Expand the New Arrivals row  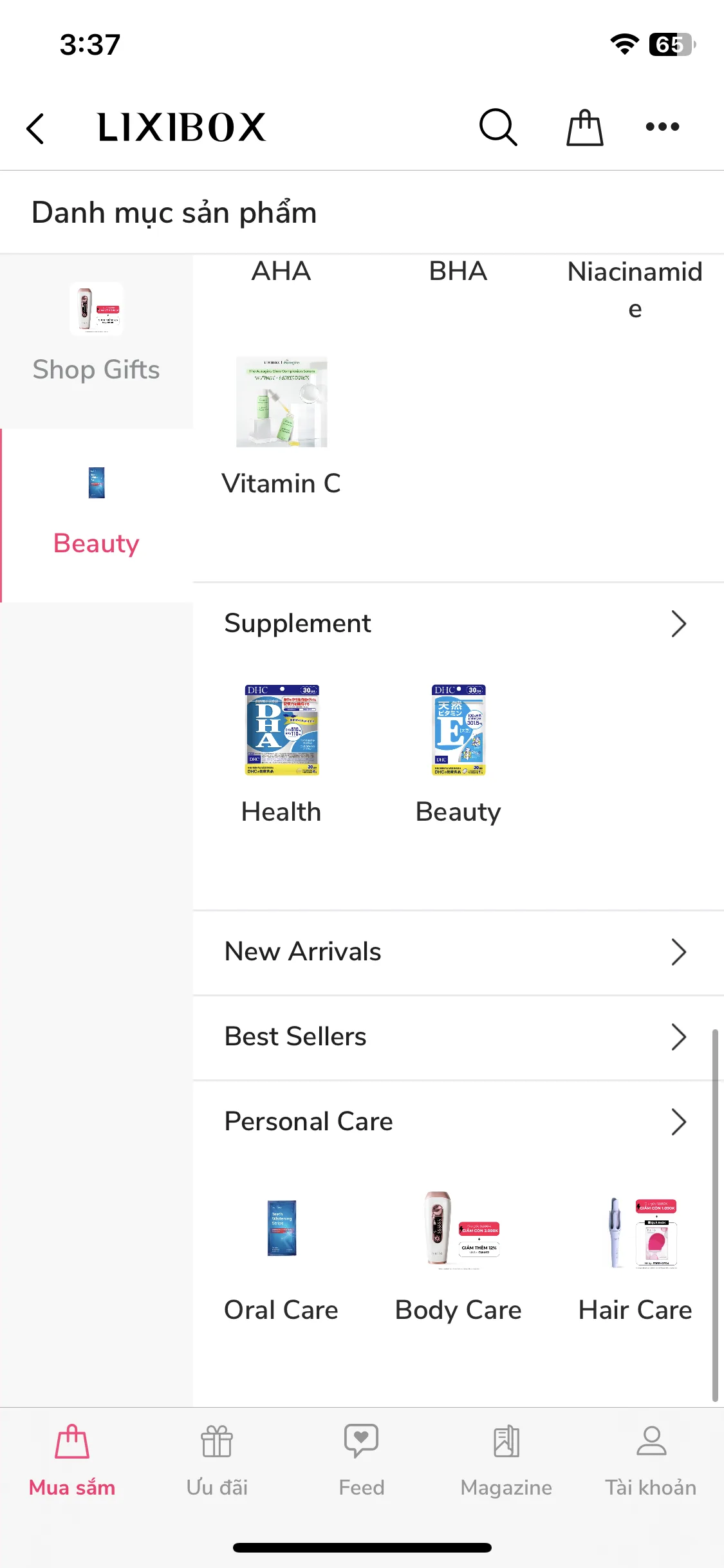458,952
